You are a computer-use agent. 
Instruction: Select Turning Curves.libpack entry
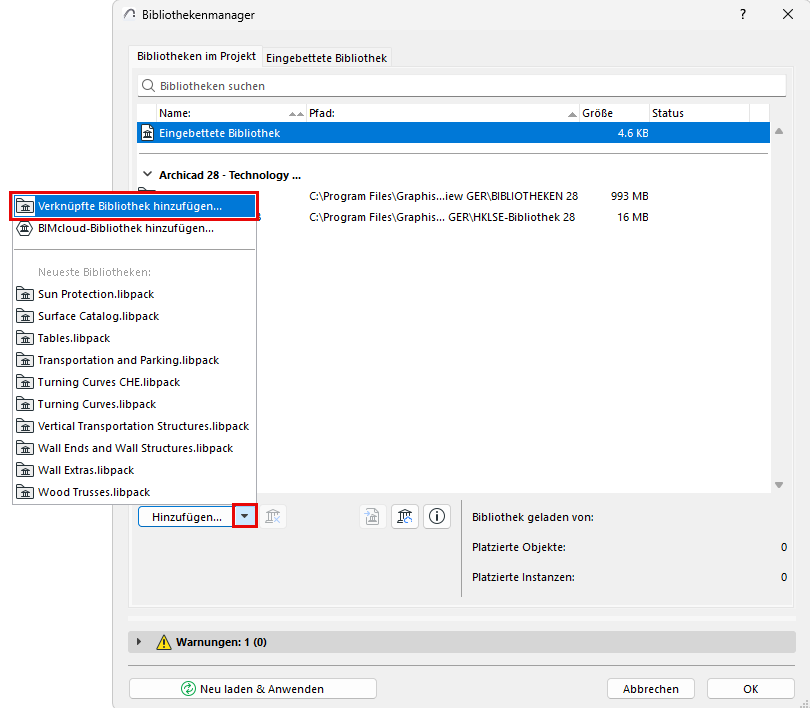(134, 404)
